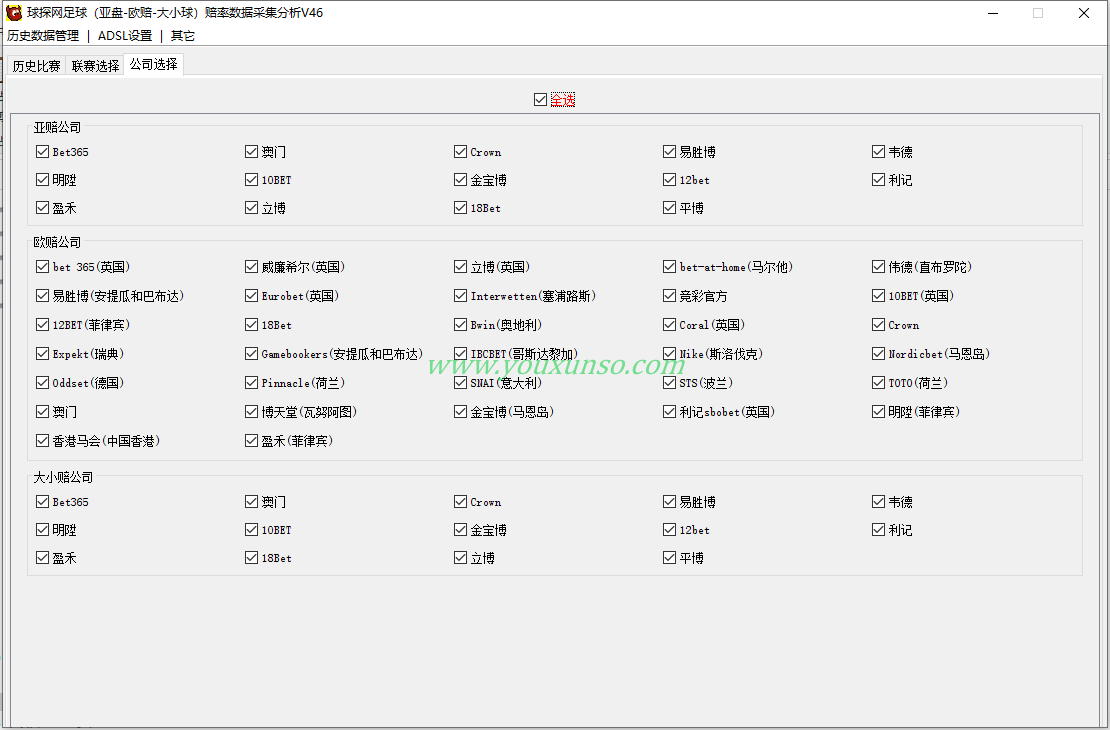Toggle SNAI(意大利) checkbox
The image size is (1110, 730).
460,382
